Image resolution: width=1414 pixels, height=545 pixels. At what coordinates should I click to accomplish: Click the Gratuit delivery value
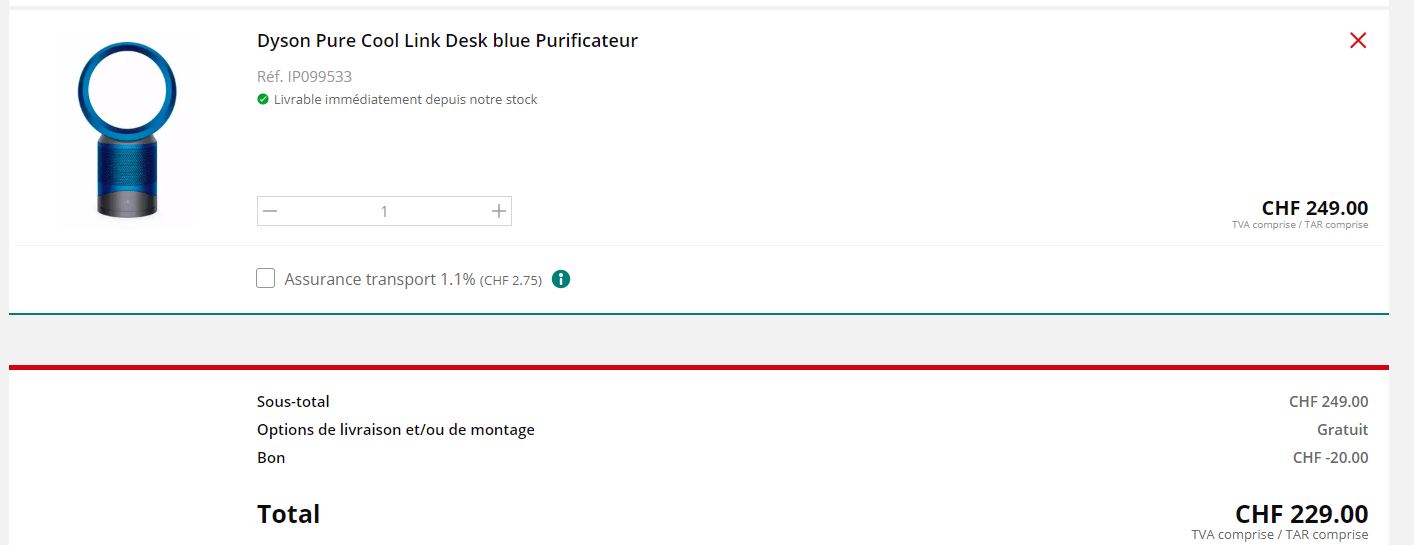(1342, 430)
